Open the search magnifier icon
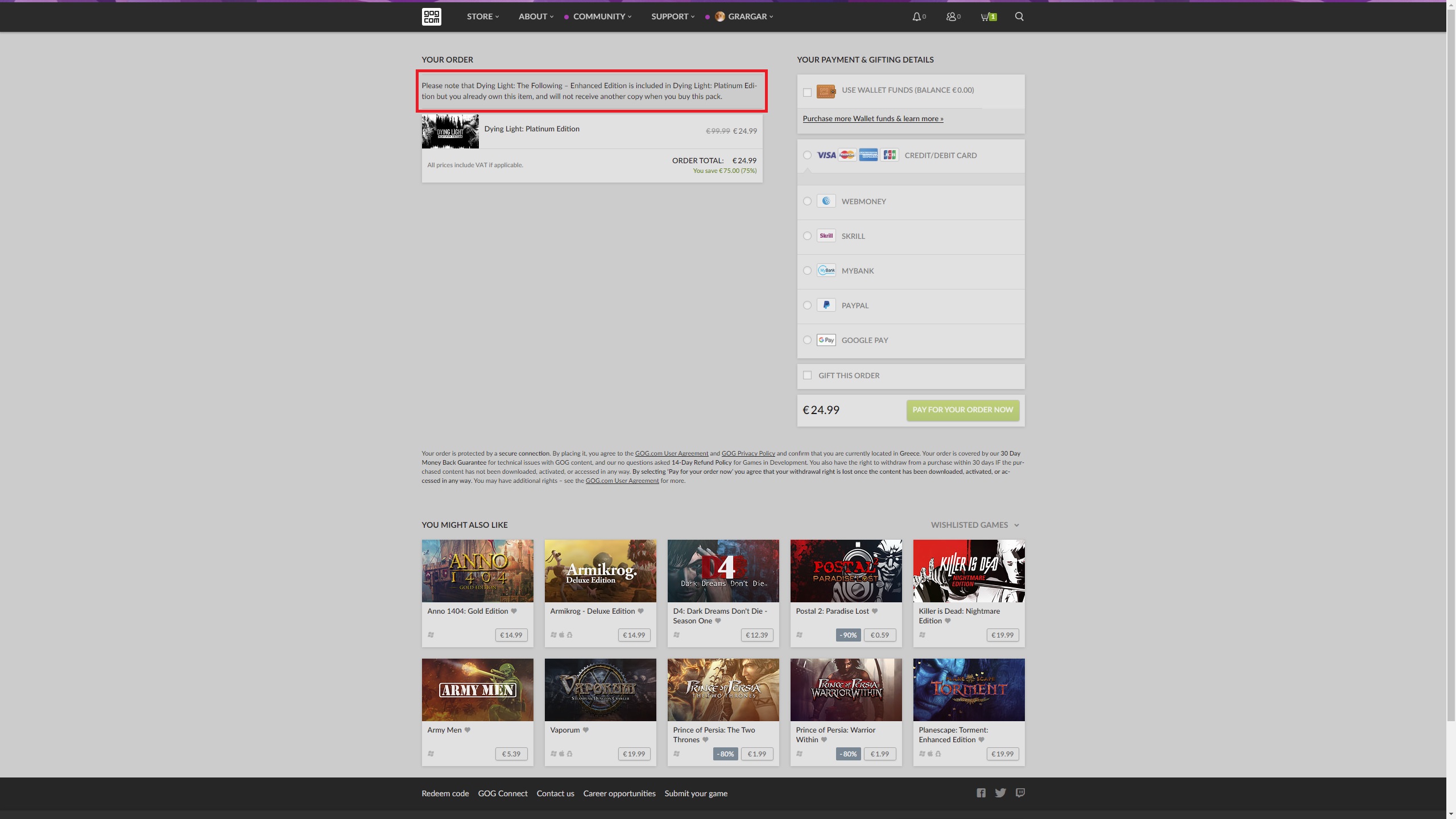The height and width of the screenshot is (819, 1456). (1019, 16)
